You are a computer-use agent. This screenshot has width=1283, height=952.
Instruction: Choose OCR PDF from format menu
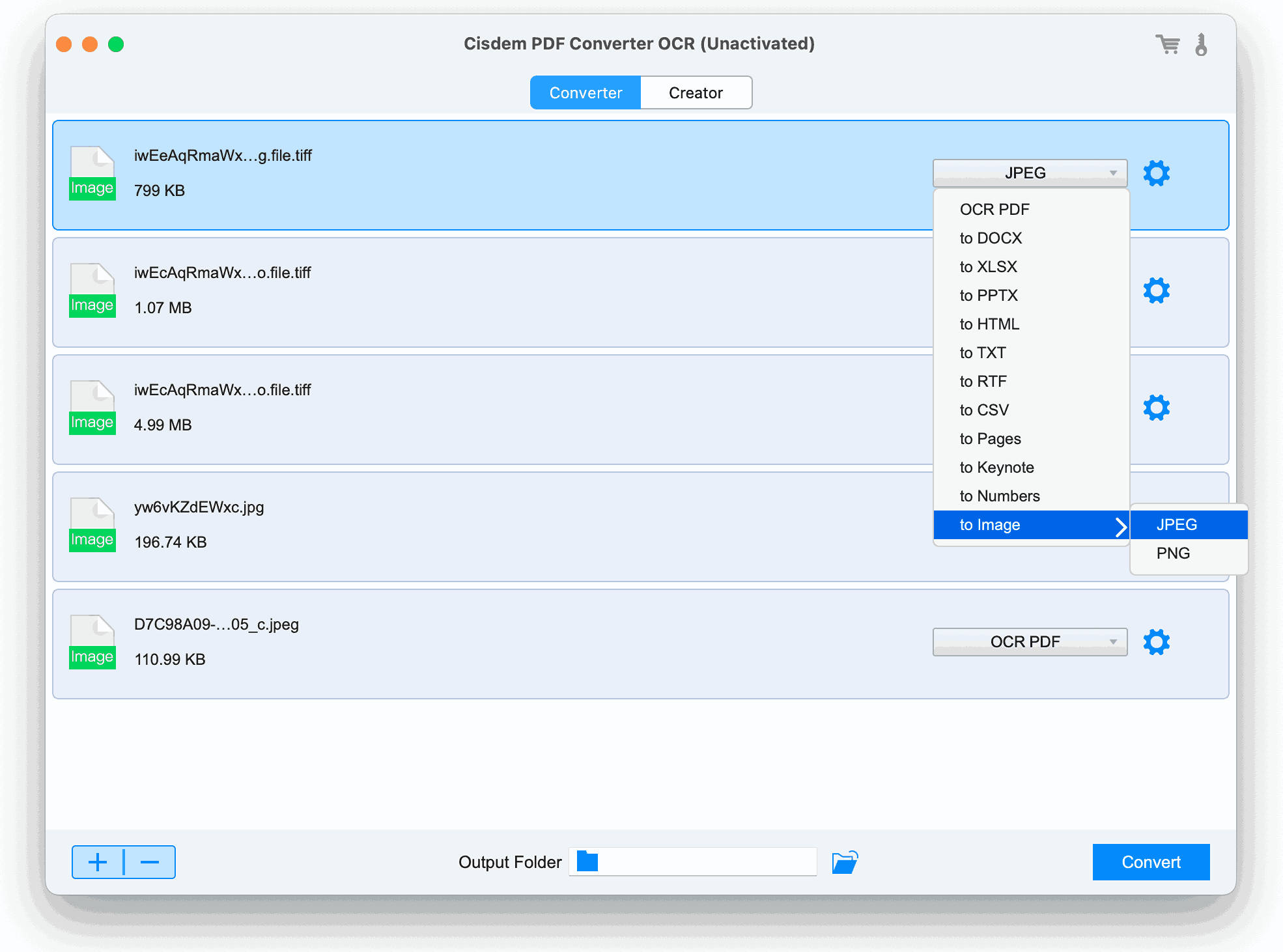1031,210
